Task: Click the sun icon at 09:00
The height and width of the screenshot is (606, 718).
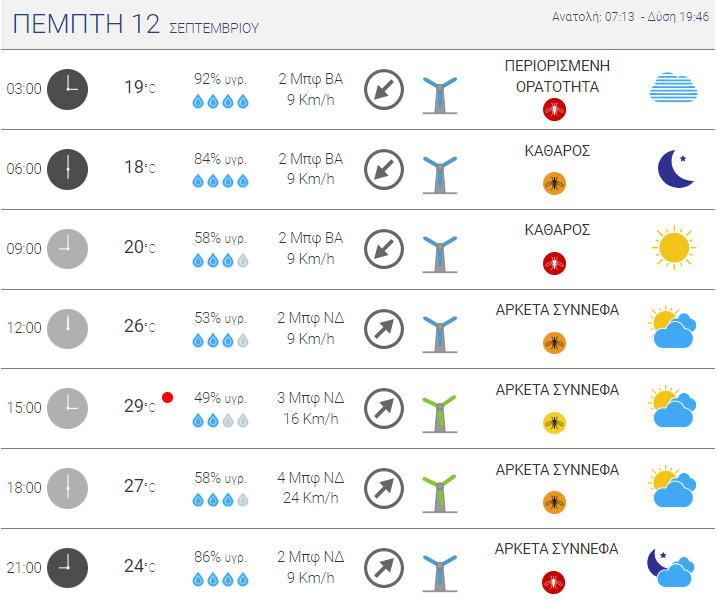Action: (674, 247)
